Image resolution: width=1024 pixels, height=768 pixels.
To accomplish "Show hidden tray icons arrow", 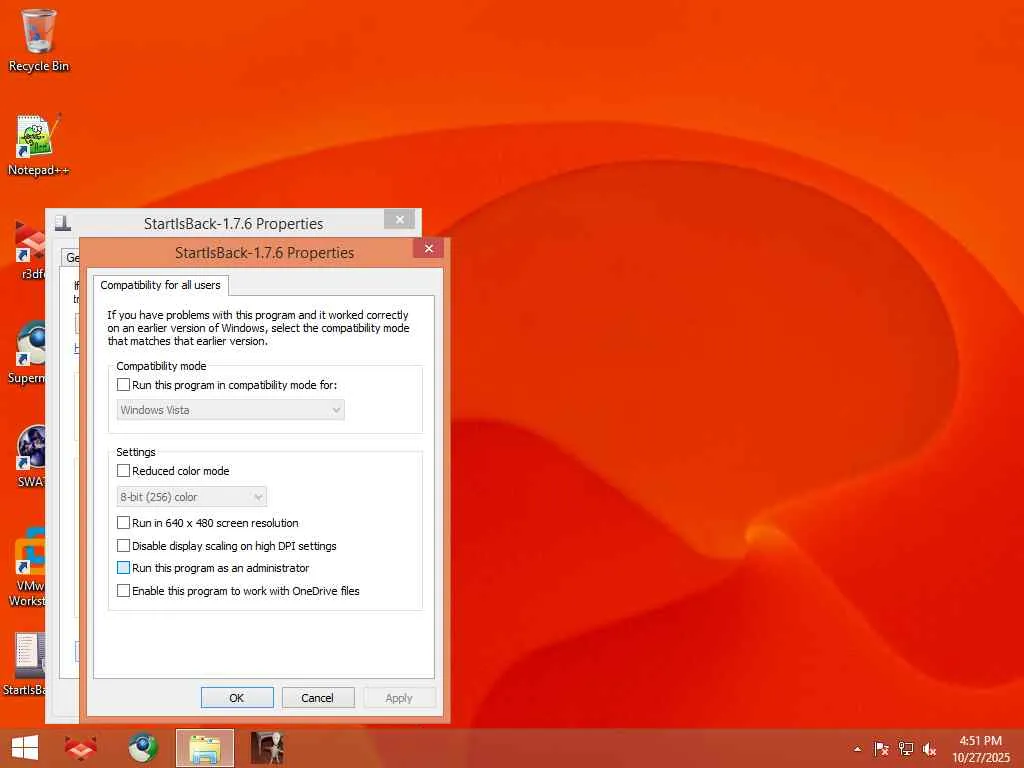I will coord(857,749).
